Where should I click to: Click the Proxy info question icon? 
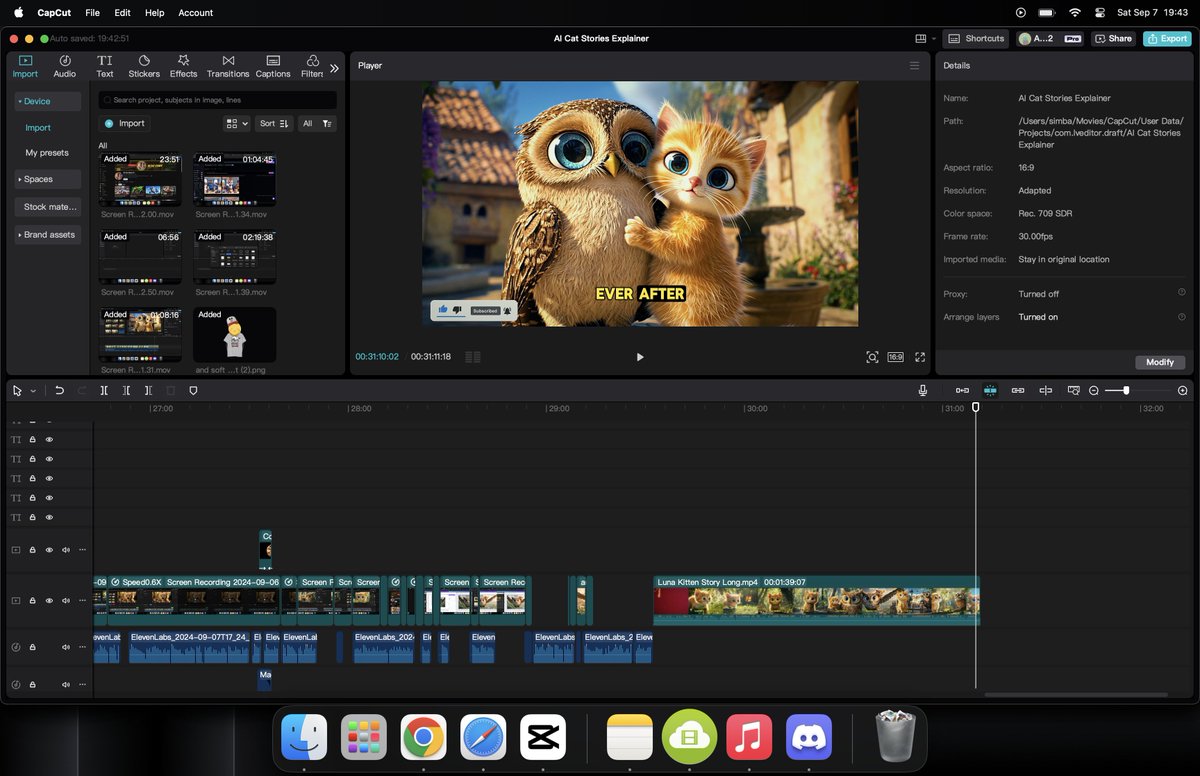click(1182, 293)
